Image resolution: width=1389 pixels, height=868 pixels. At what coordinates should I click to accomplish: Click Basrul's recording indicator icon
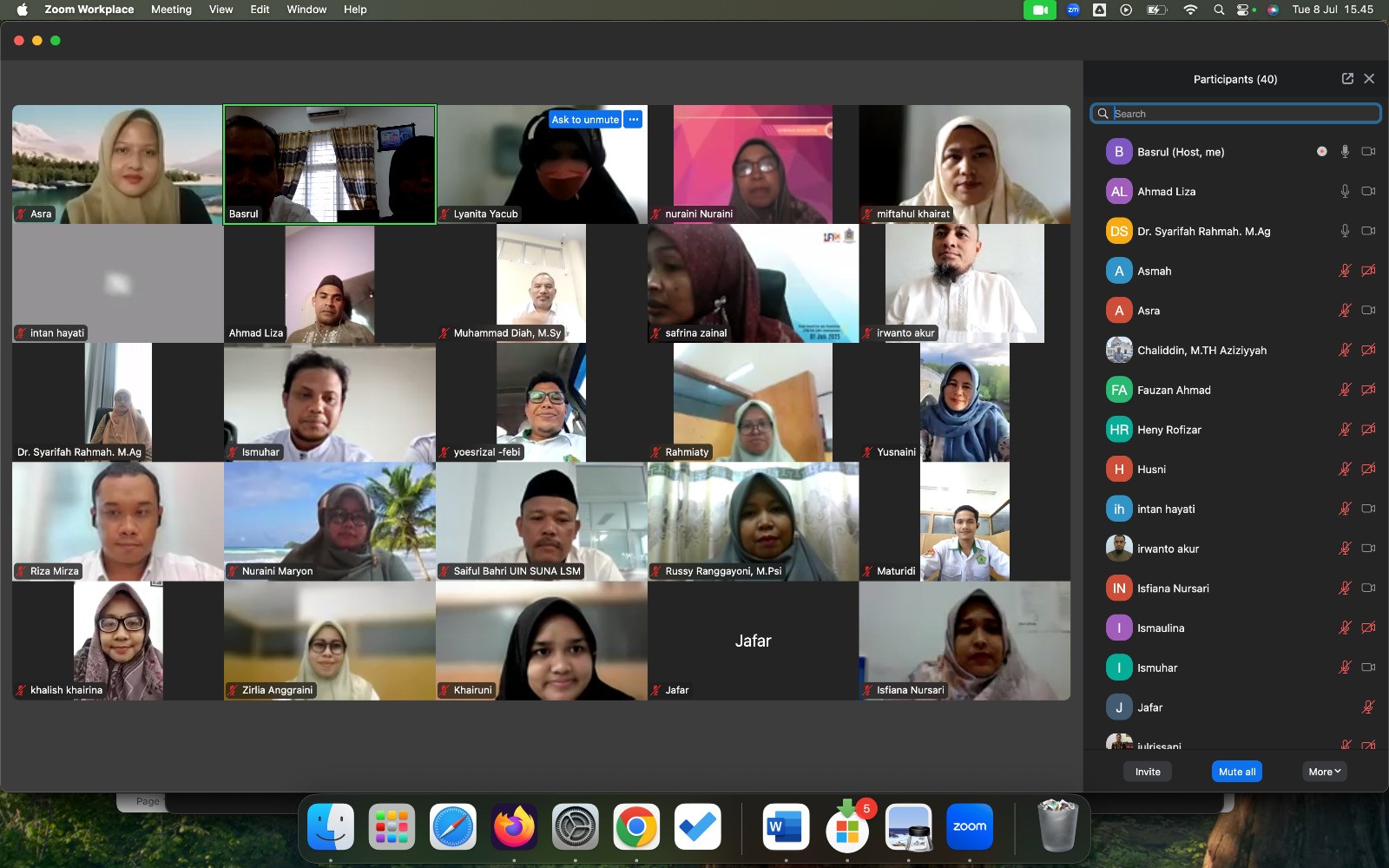click(1321, 152)
